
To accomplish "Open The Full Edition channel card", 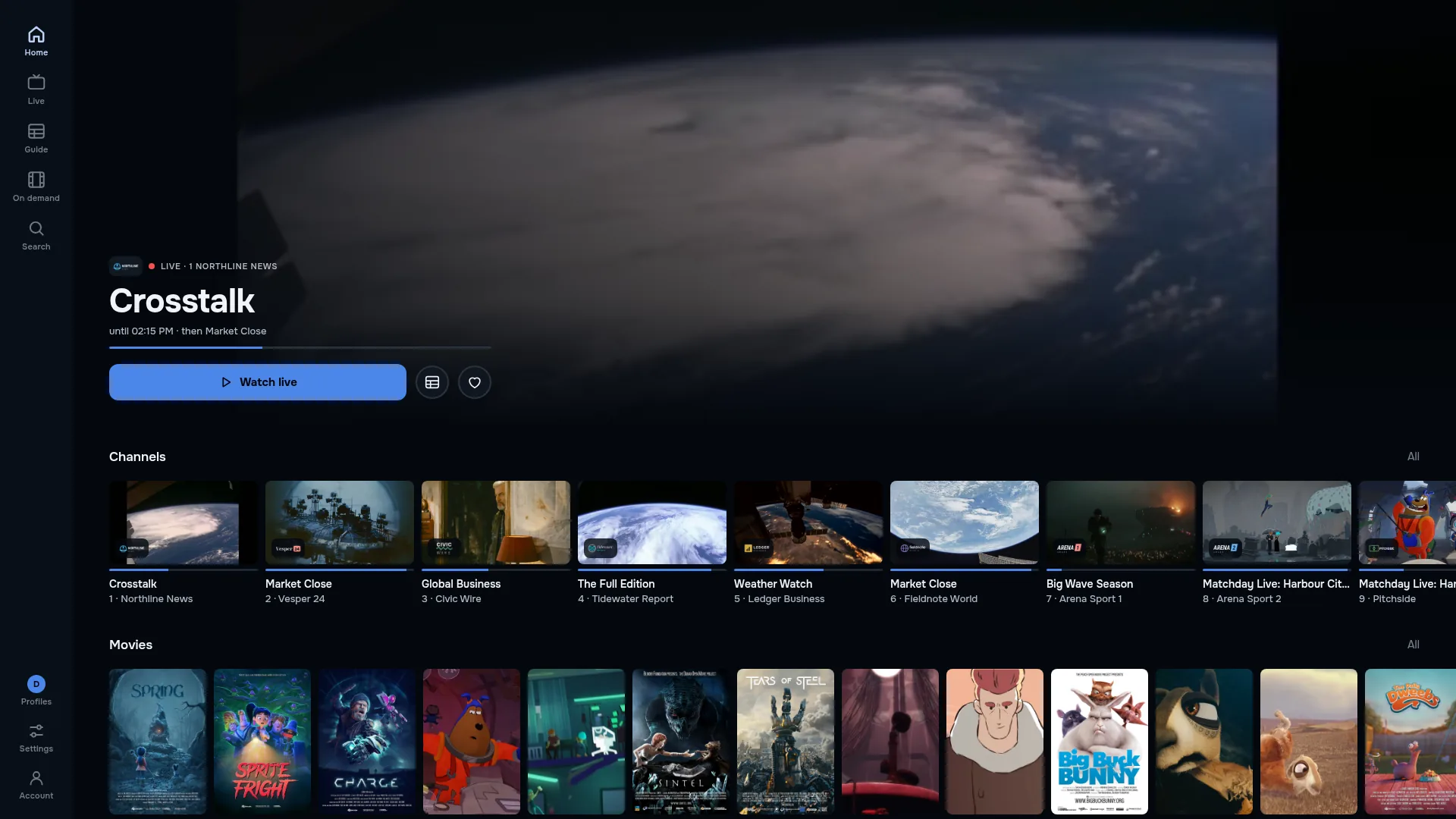I will coord(652,543).
